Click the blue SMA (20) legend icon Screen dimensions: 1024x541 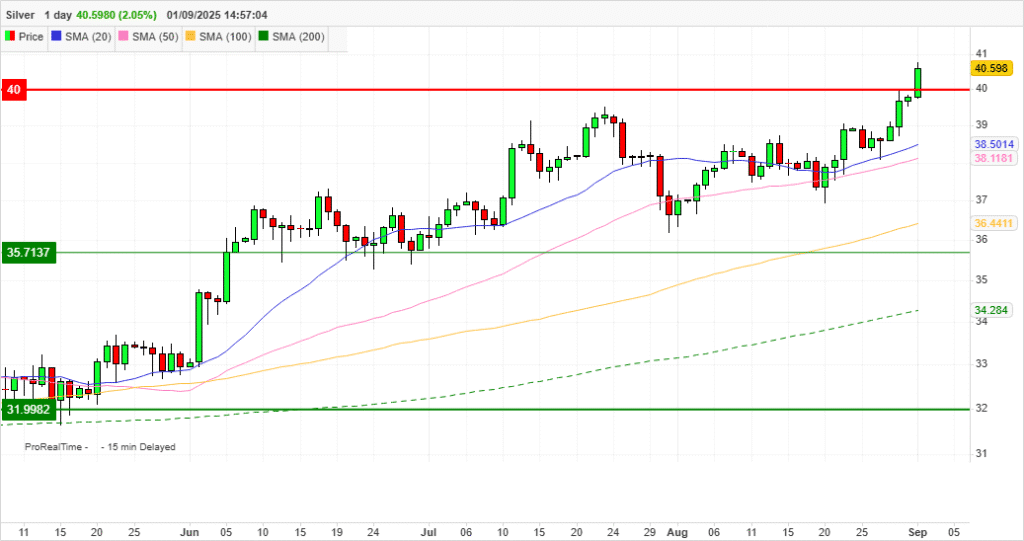56,37
